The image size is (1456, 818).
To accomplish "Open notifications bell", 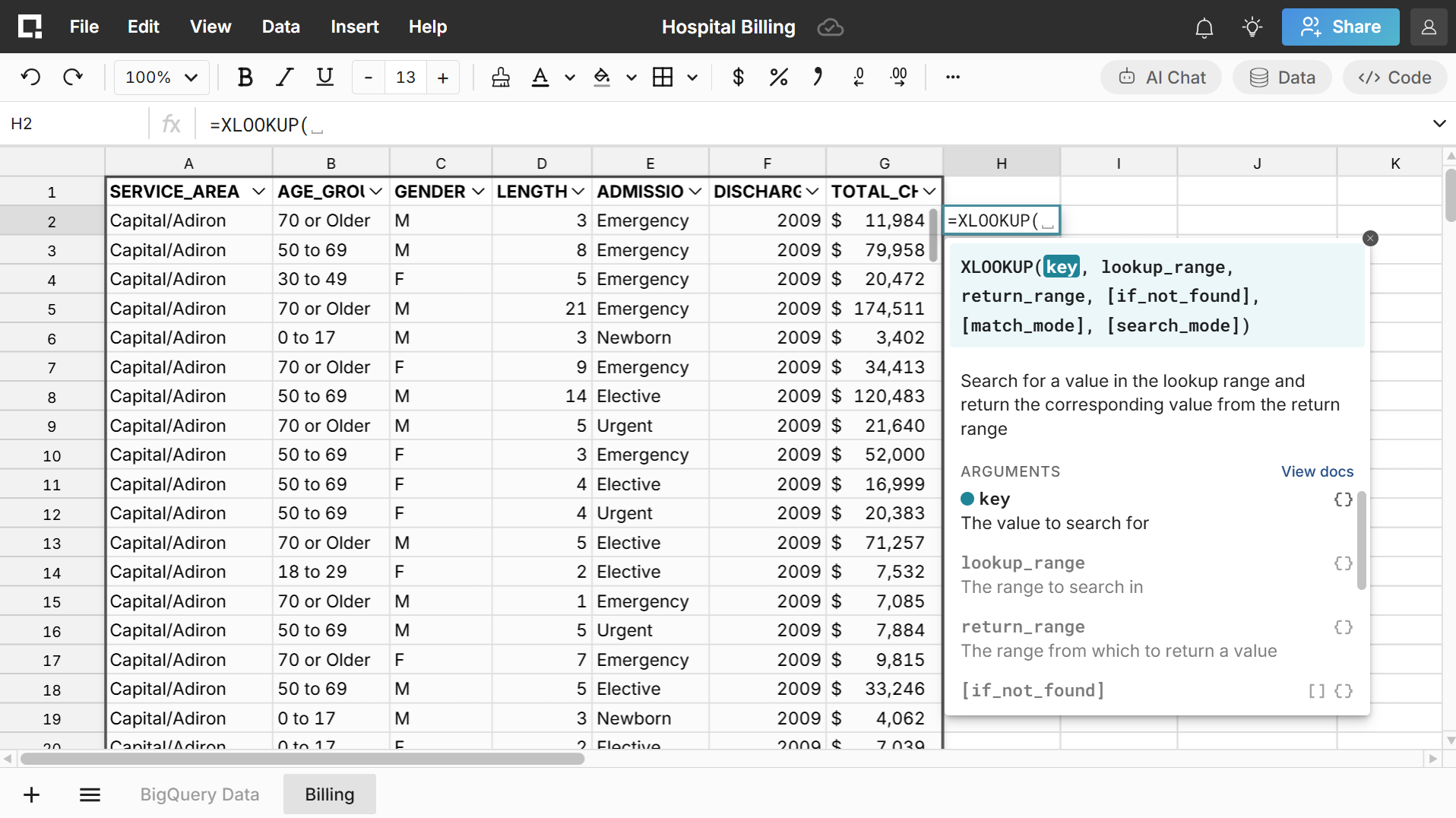I will tap(1204, 28).
